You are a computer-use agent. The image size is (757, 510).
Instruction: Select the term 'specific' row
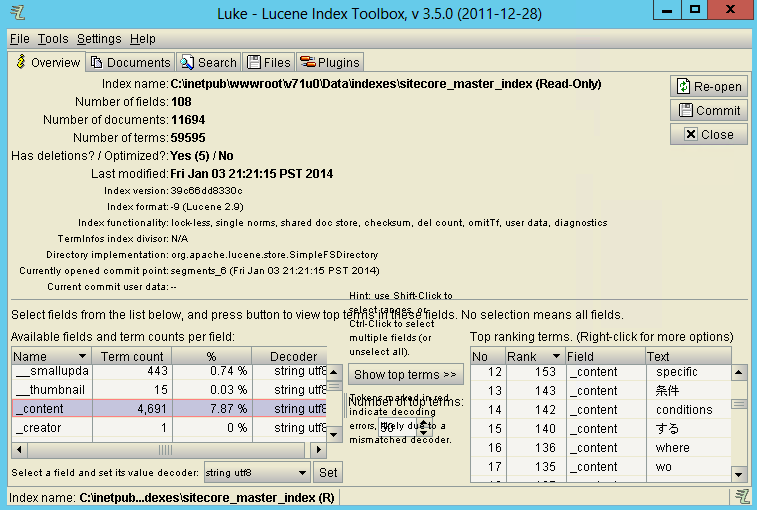(x=601, y=372)
